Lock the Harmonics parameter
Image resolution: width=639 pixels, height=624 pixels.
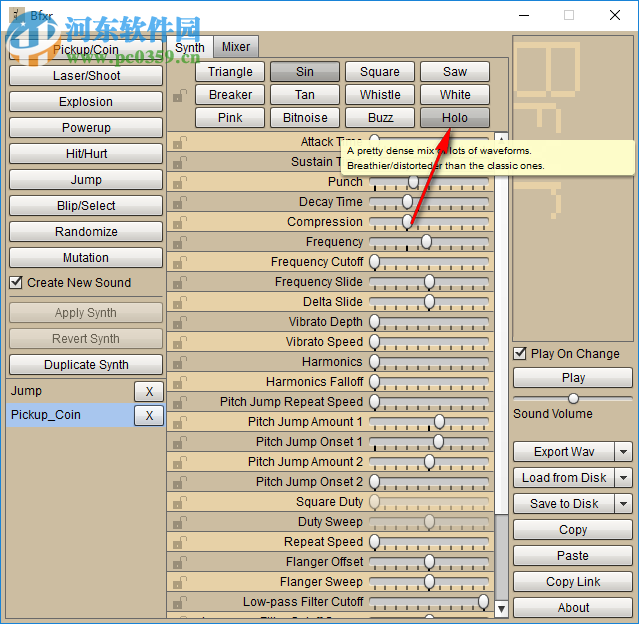[179, 362]
